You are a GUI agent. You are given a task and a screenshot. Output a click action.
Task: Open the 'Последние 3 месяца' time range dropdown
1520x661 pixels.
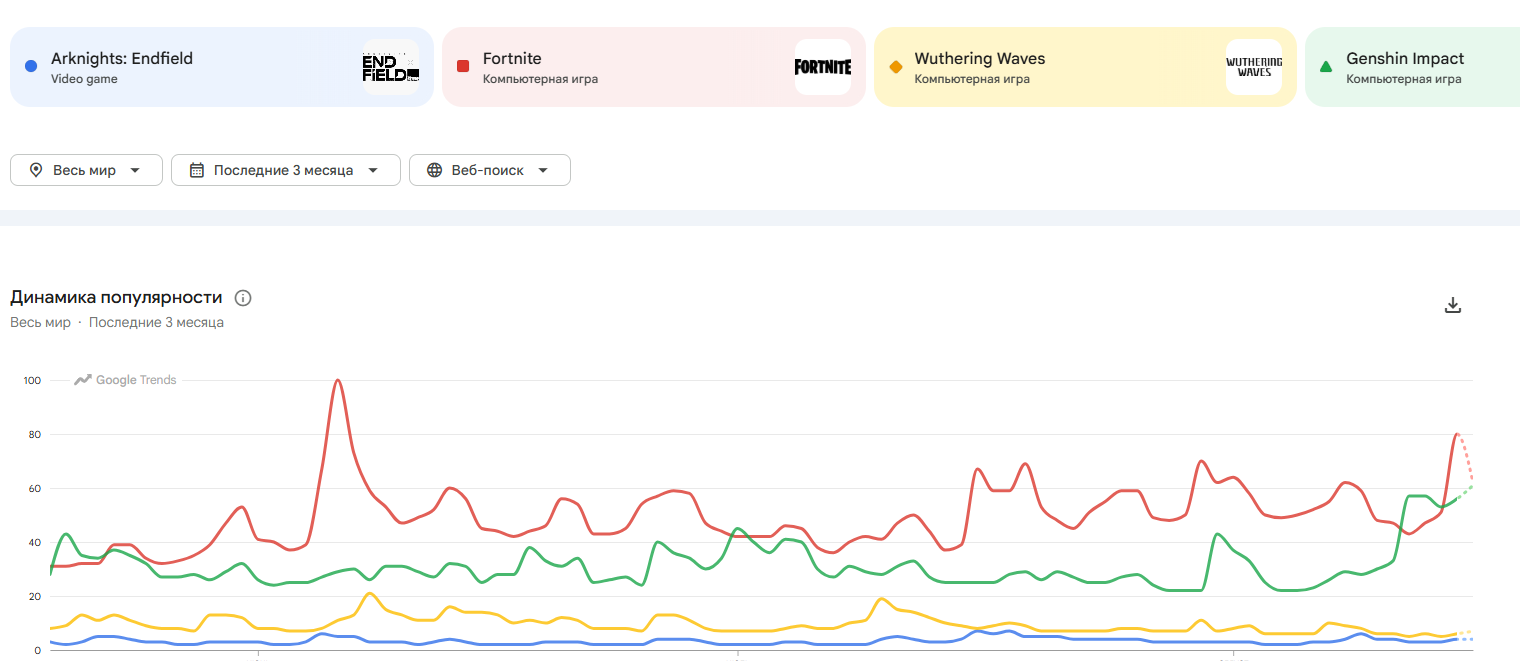click(286, 170)
